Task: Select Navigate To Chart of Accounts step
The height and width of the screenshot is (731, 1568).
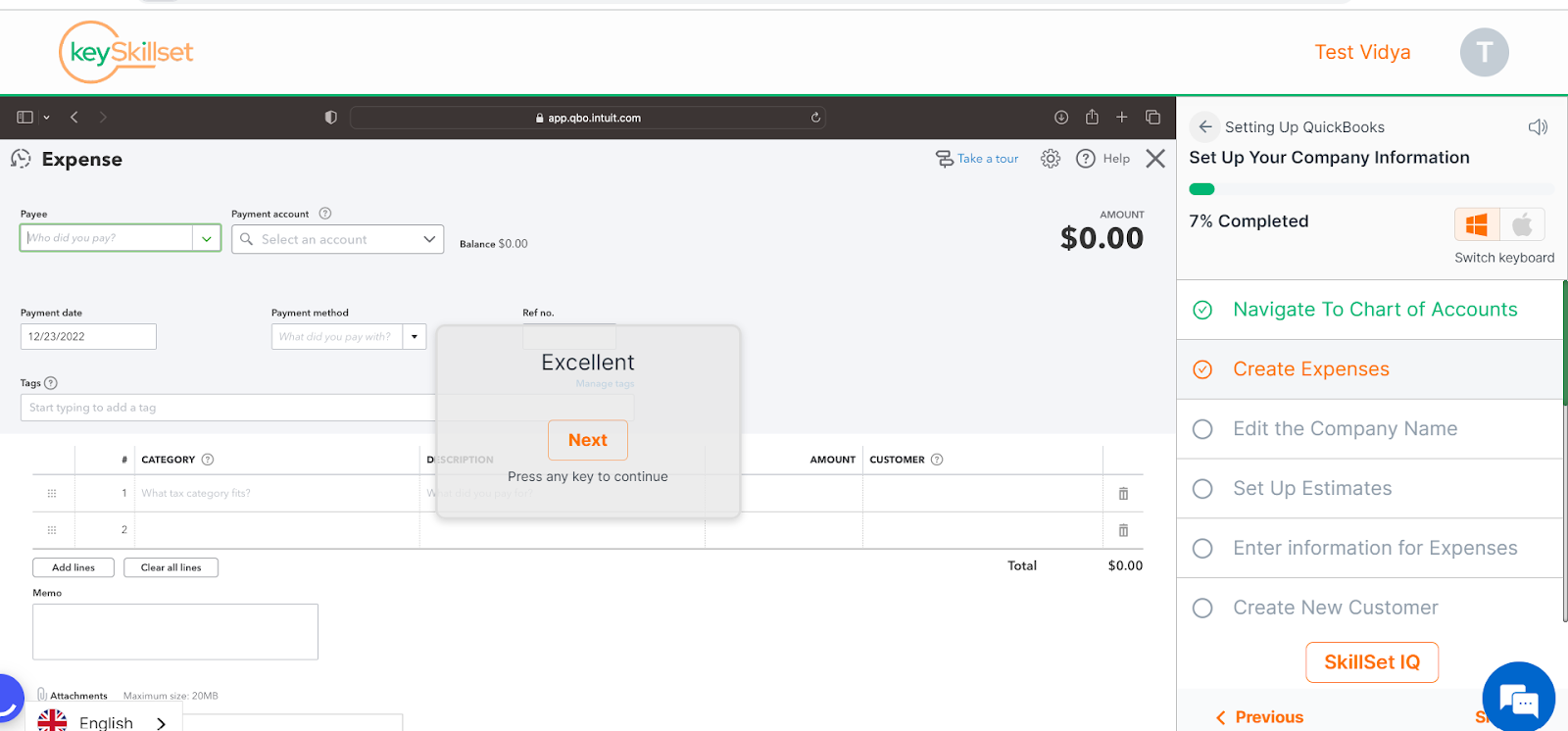Action: pos(1369,310)
